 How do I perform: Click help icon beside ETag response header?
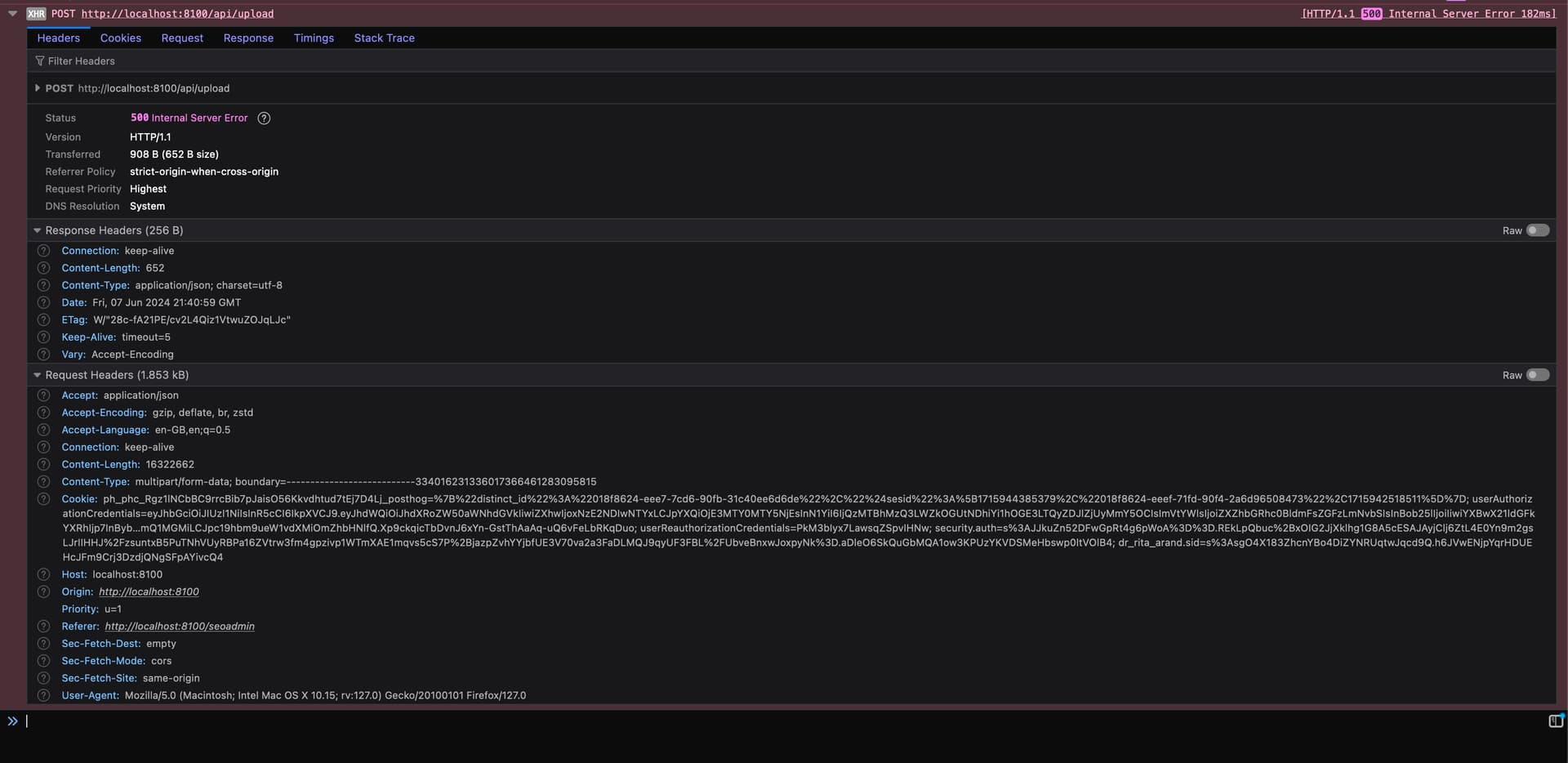(44, 320)
